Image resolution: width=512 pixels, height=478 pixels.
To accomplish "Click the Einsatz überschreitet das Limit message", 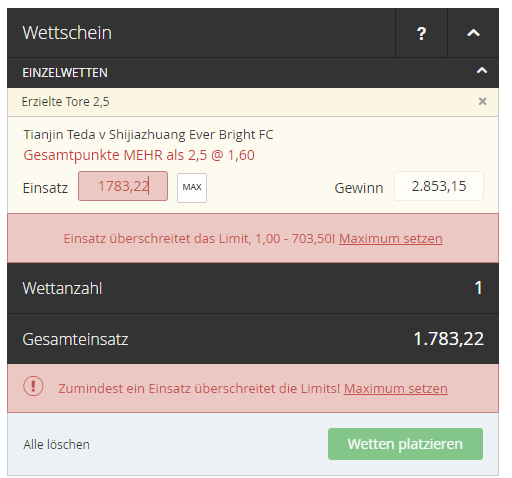I will coord(199,239).
